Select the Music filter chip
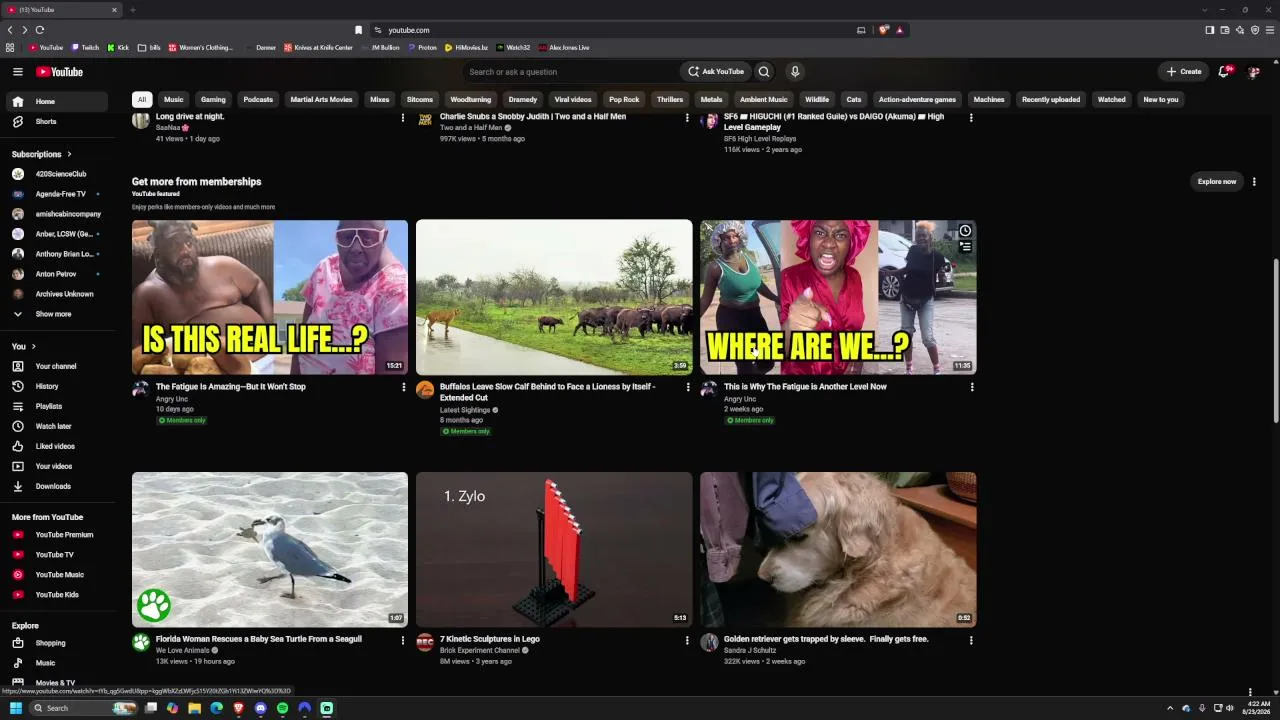The width and height of the screenshot is (1280, 720). tap(174, 100)
